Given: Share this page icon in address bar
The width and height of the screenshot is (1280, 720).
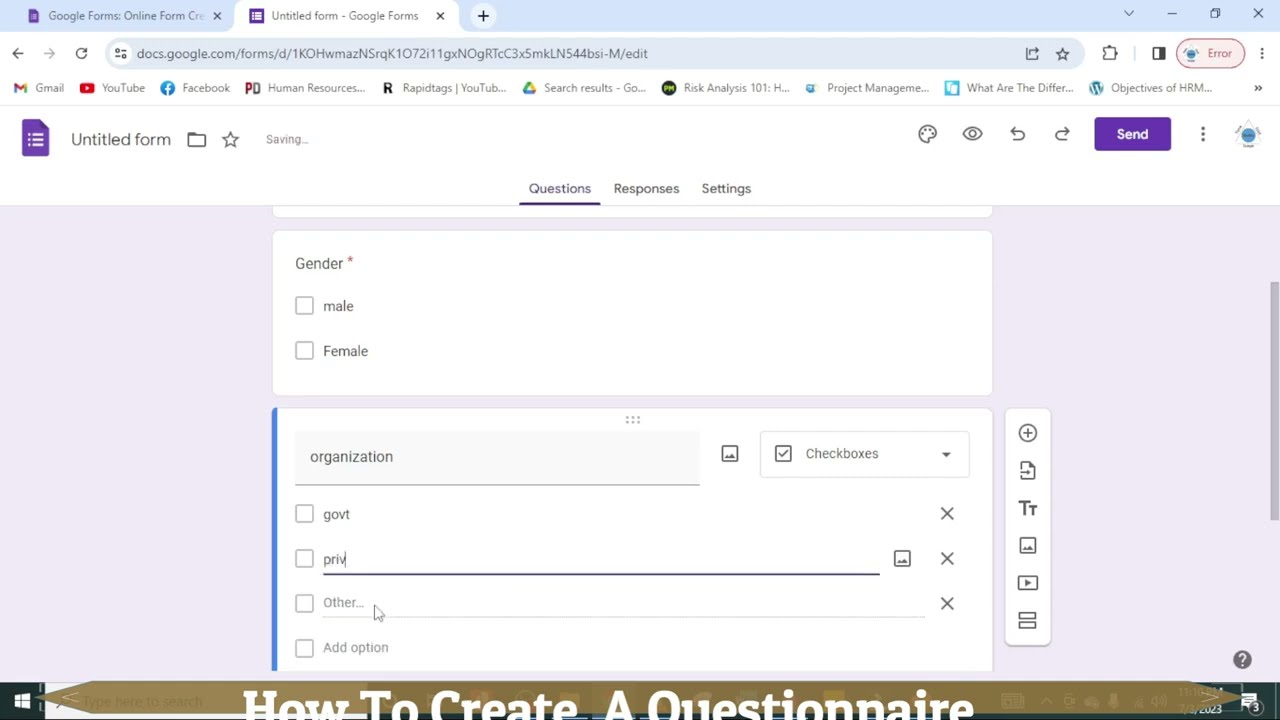Looking at the screenshot, I should coord(1032,53).
